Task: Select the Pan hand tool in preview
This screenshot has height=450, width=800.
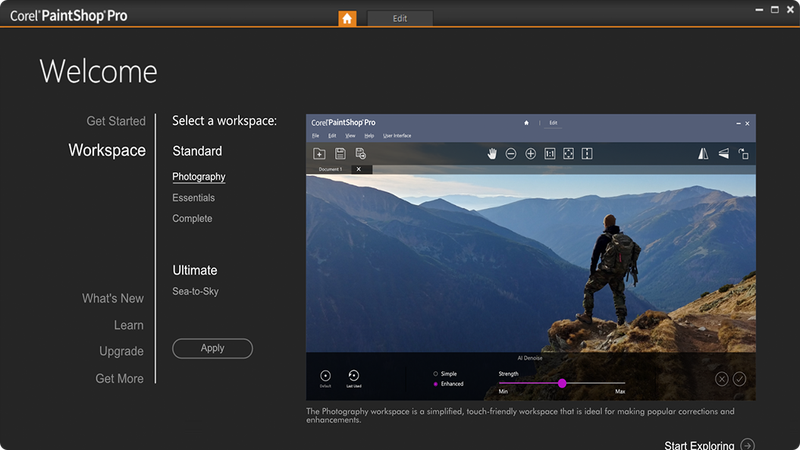Action: (x=492, y=154)
